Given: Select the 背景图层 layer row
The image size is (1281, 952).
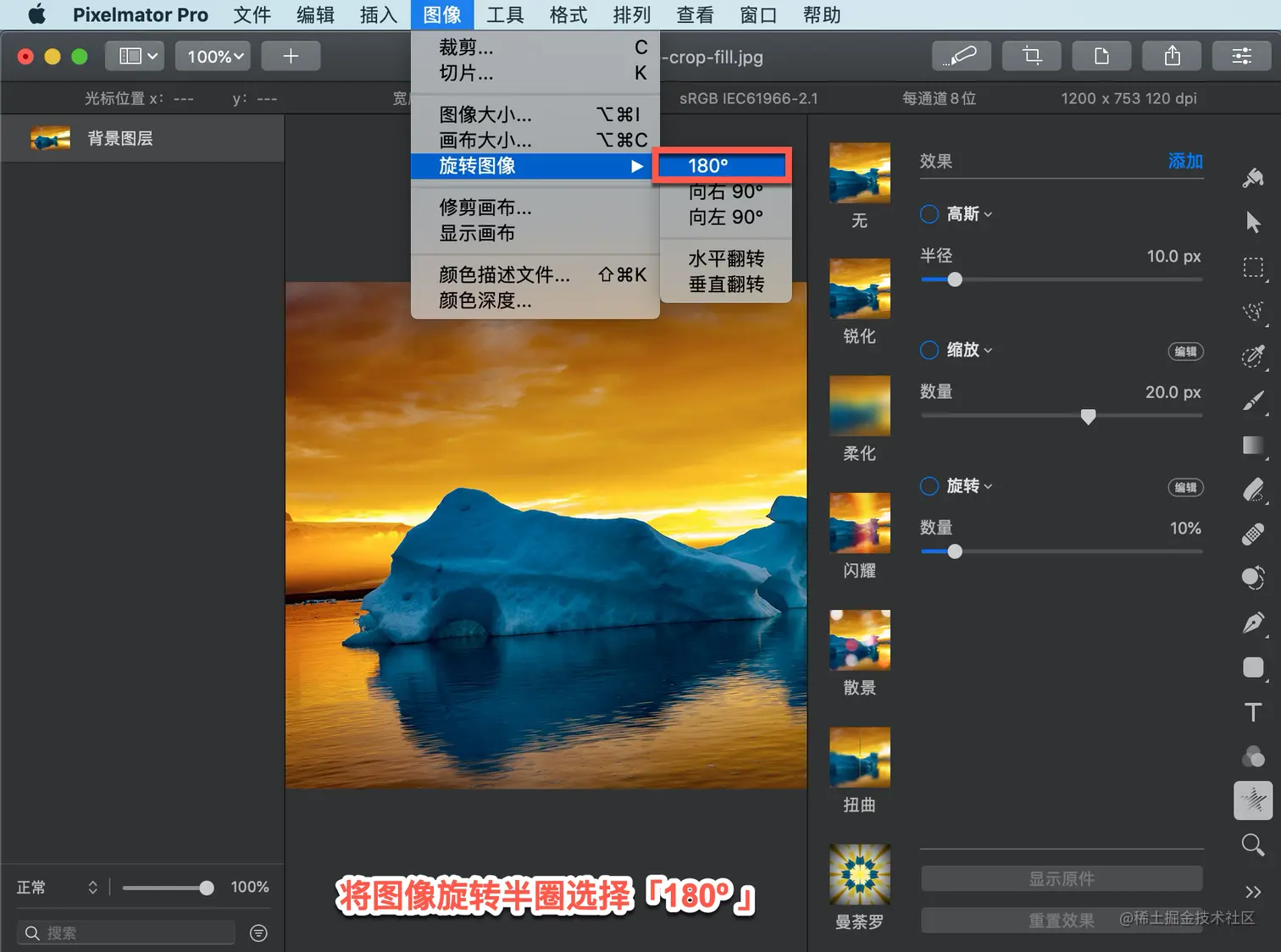Looking at the screenshot, I should pyautogui.click(x=142, y=138).
